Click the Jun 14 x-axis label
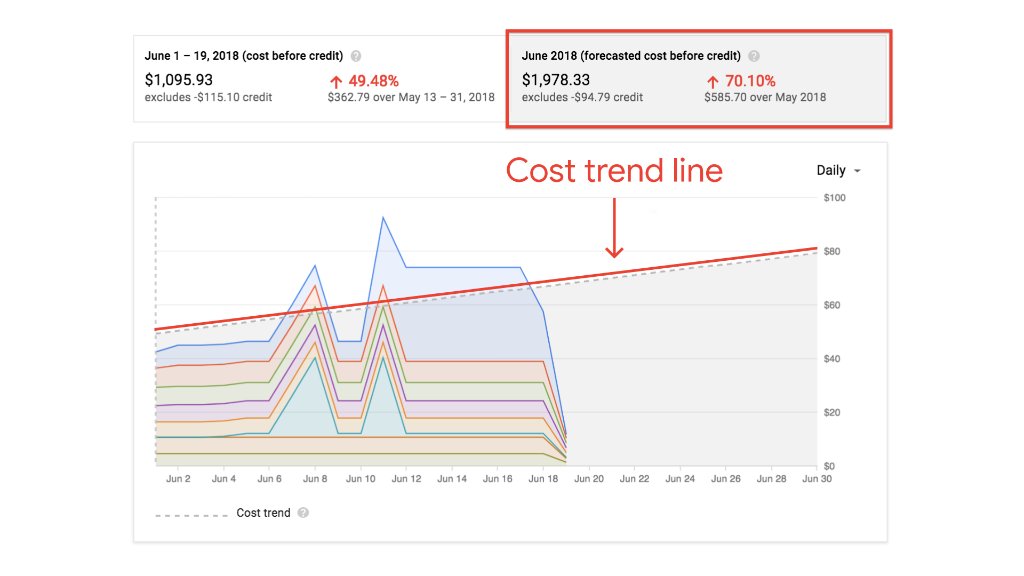 click(x=452, y=479)
